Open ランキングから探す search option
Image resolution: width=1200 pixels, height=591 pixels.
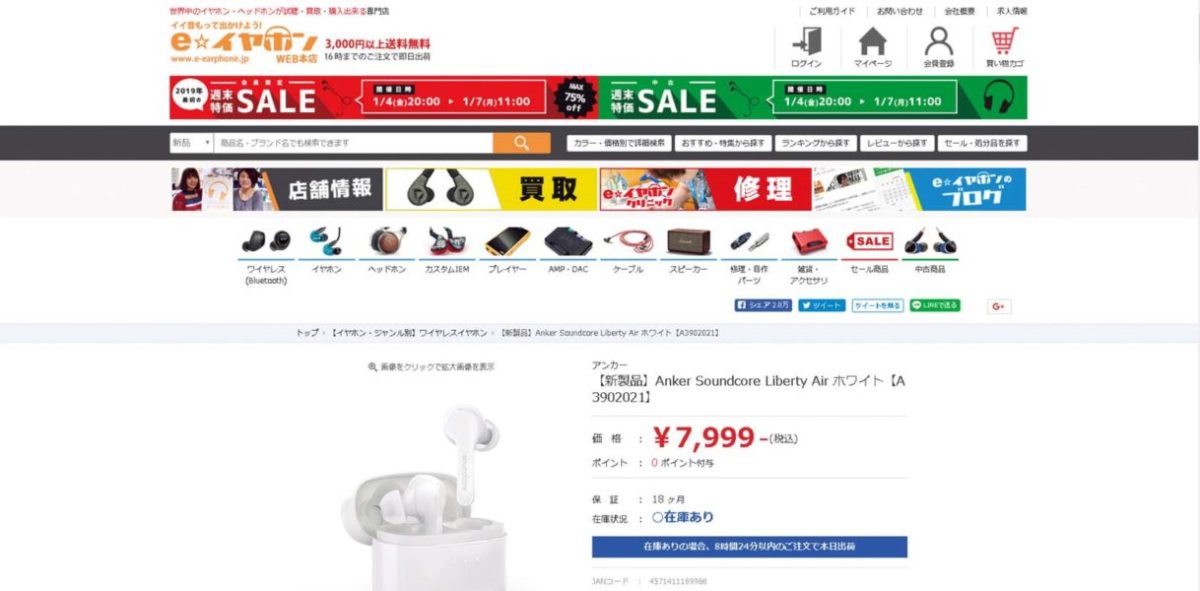tap(815, 143)
